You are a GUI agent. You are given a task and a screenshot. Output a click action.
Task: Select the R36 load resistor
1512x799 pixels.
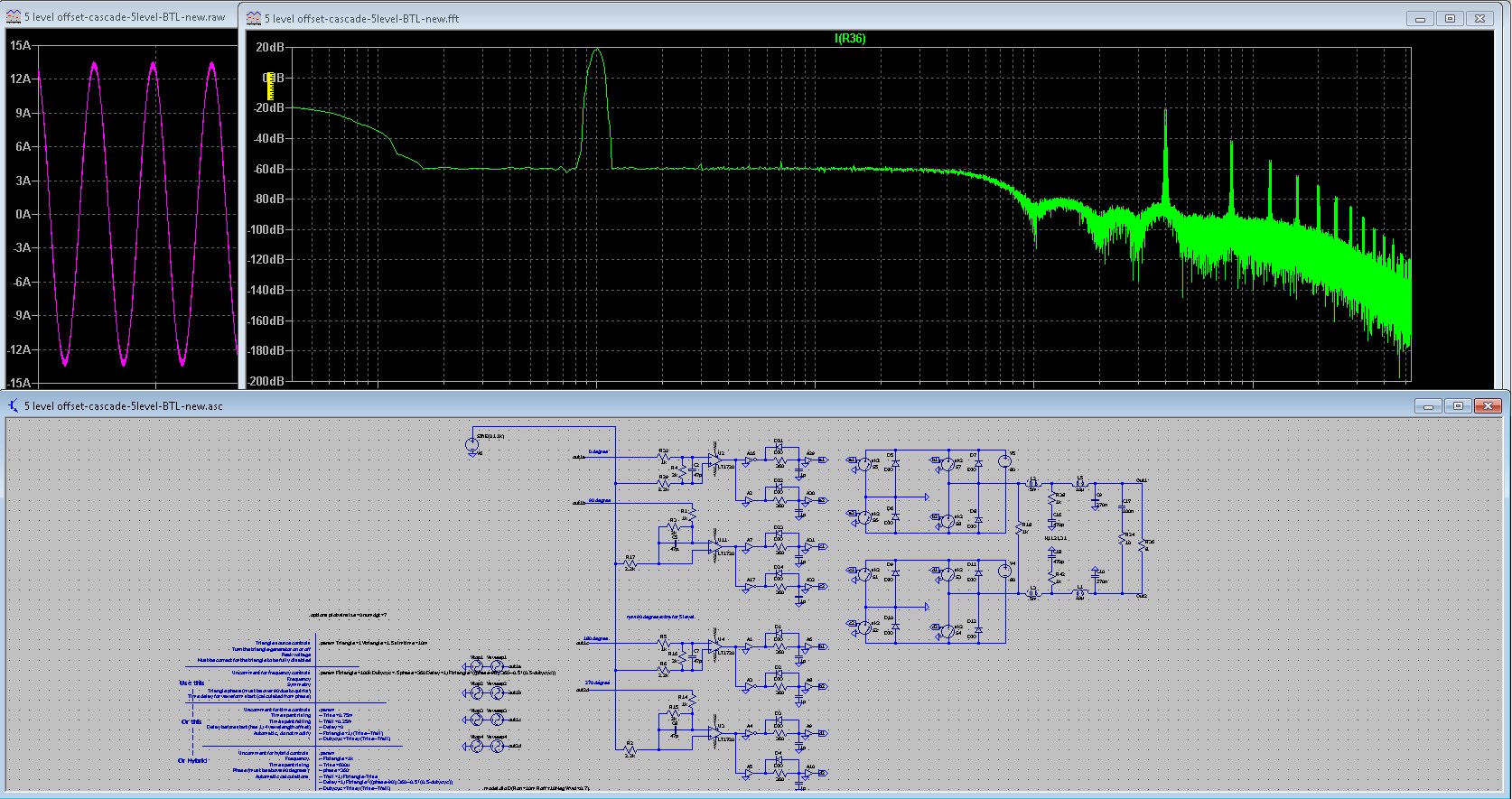(x=1141, y=545)
